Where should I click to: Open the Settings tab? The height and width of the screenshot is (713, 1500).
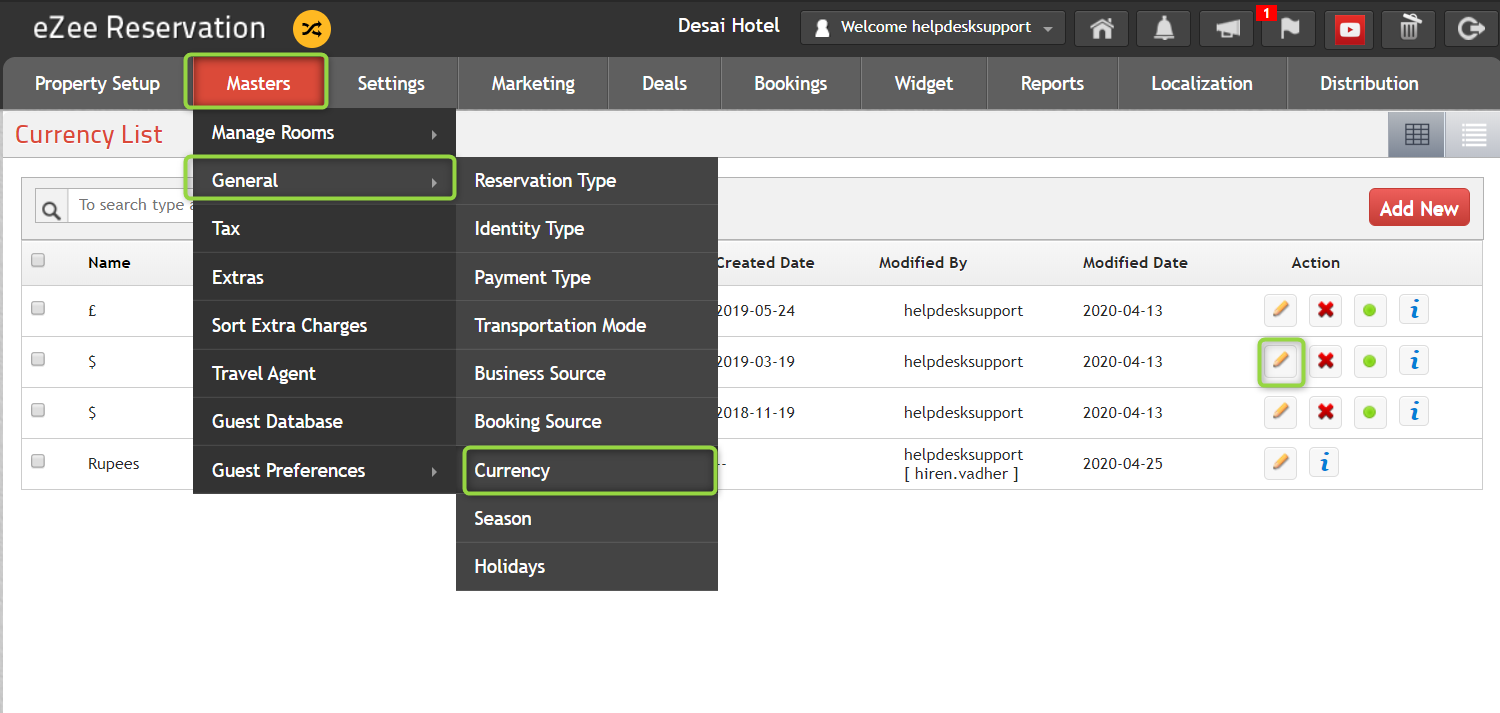click(391, 84)
